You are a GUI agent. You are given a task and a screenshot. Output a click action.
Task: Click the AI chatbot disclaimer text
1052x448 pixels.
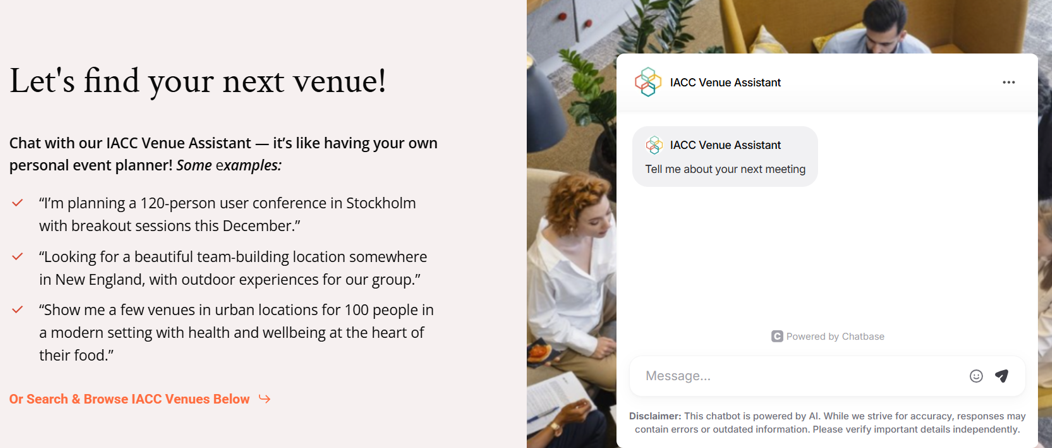tap(827, 423)
